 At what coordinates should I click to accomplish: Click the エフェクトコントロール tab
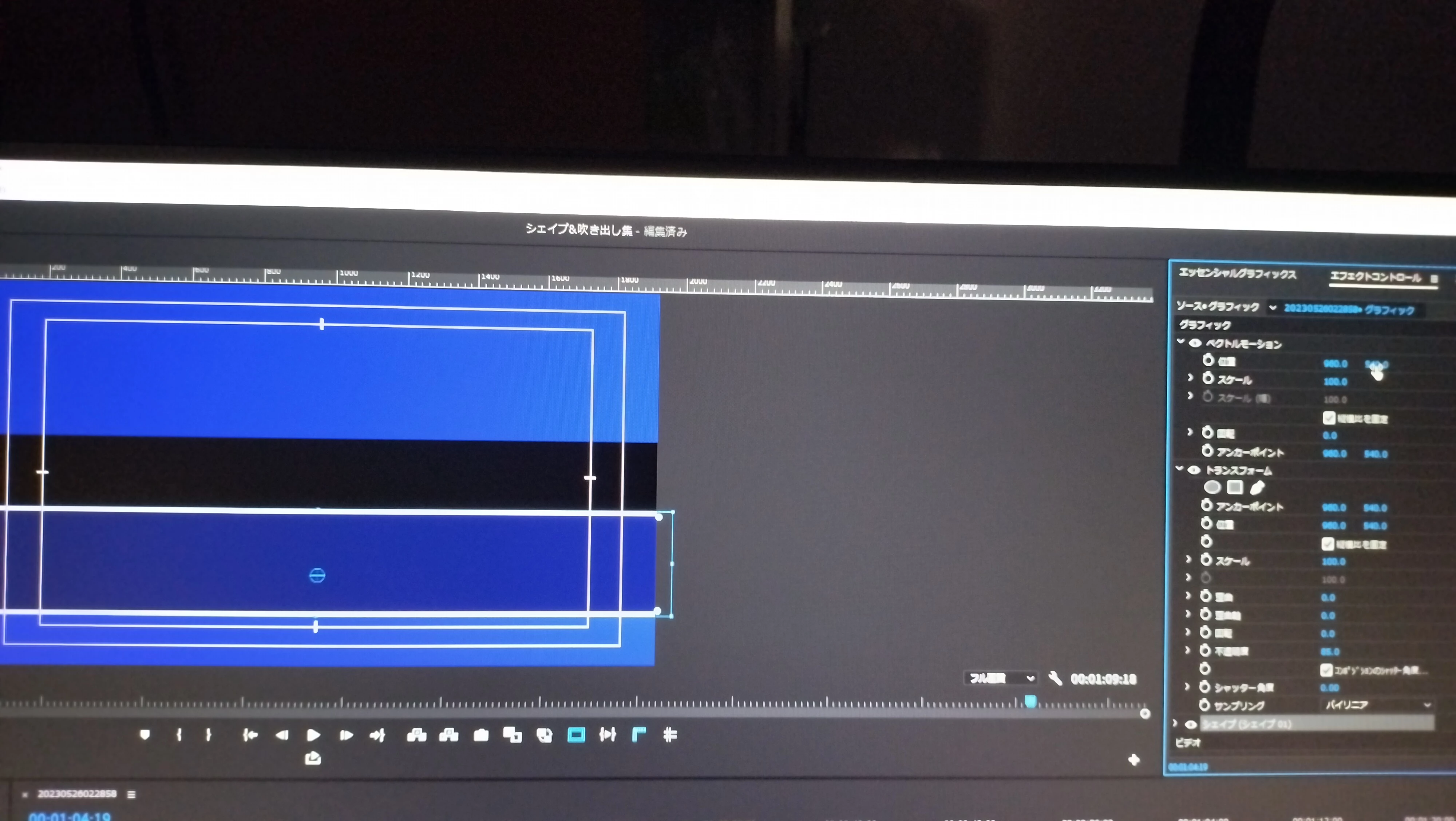1374,277
